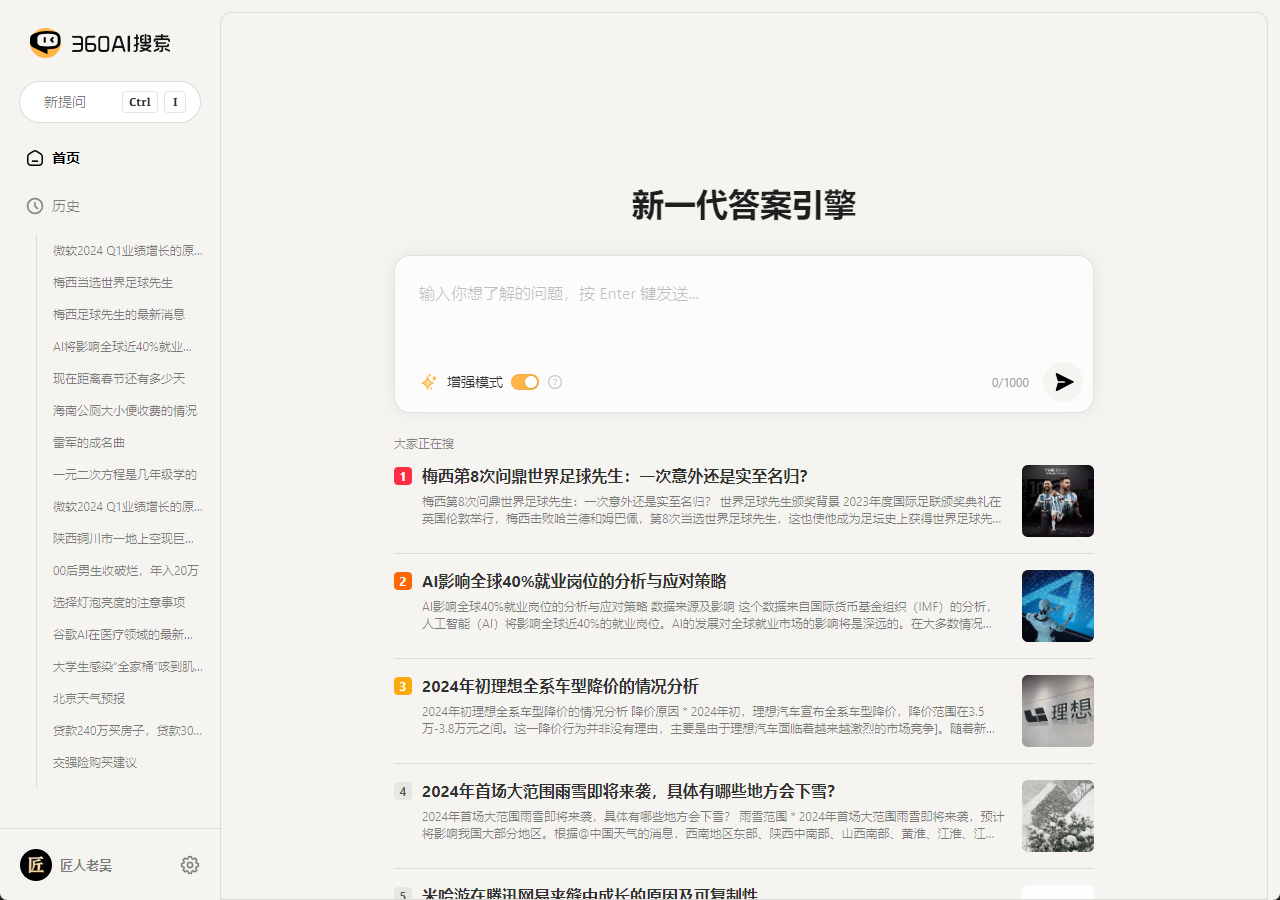Click the 360AI搜索 logo icon
Screen dimensions: 1280x900
click(45, 43)
